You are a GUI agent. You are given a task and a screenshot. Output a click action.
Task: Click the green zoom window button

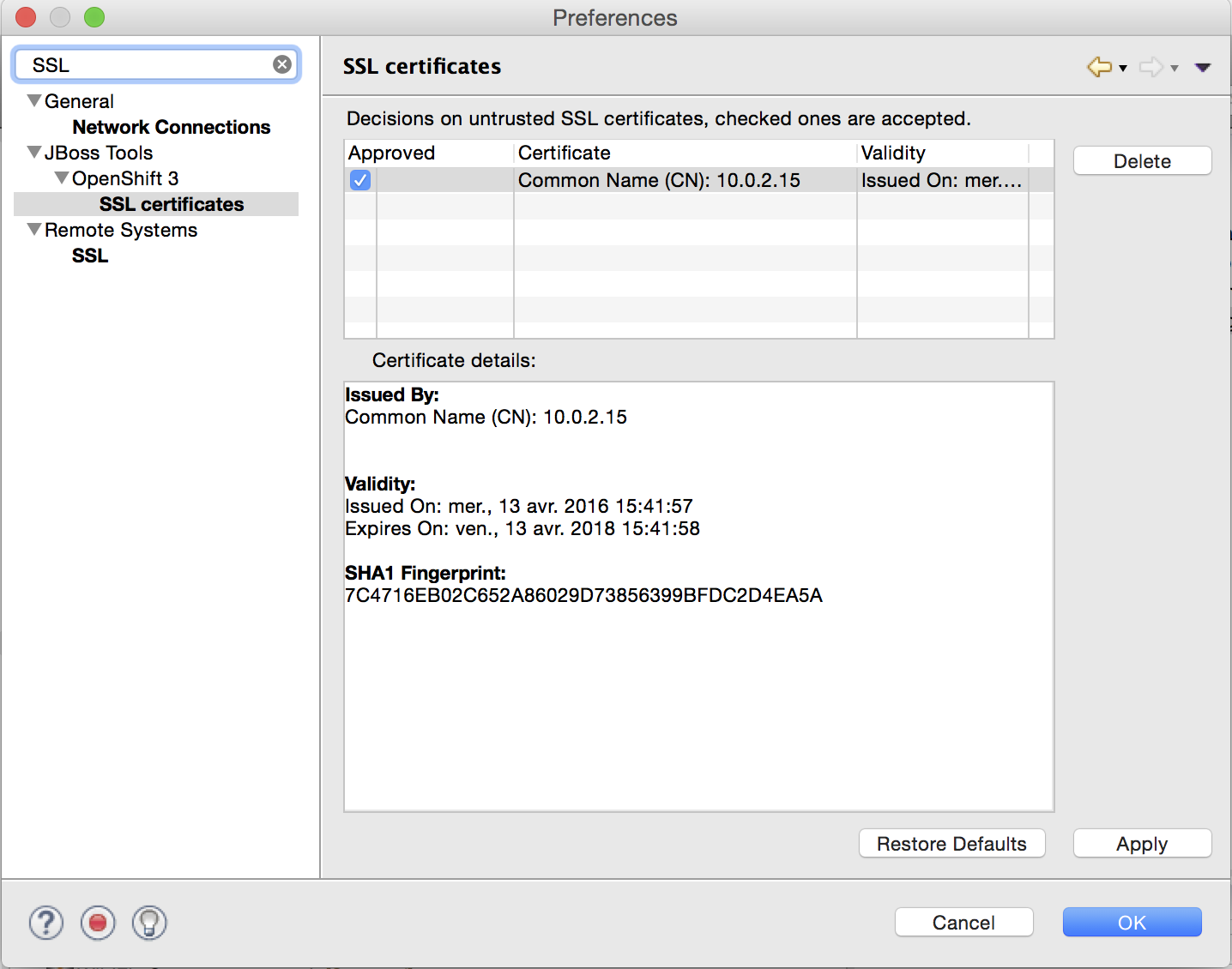coord(94,17)
